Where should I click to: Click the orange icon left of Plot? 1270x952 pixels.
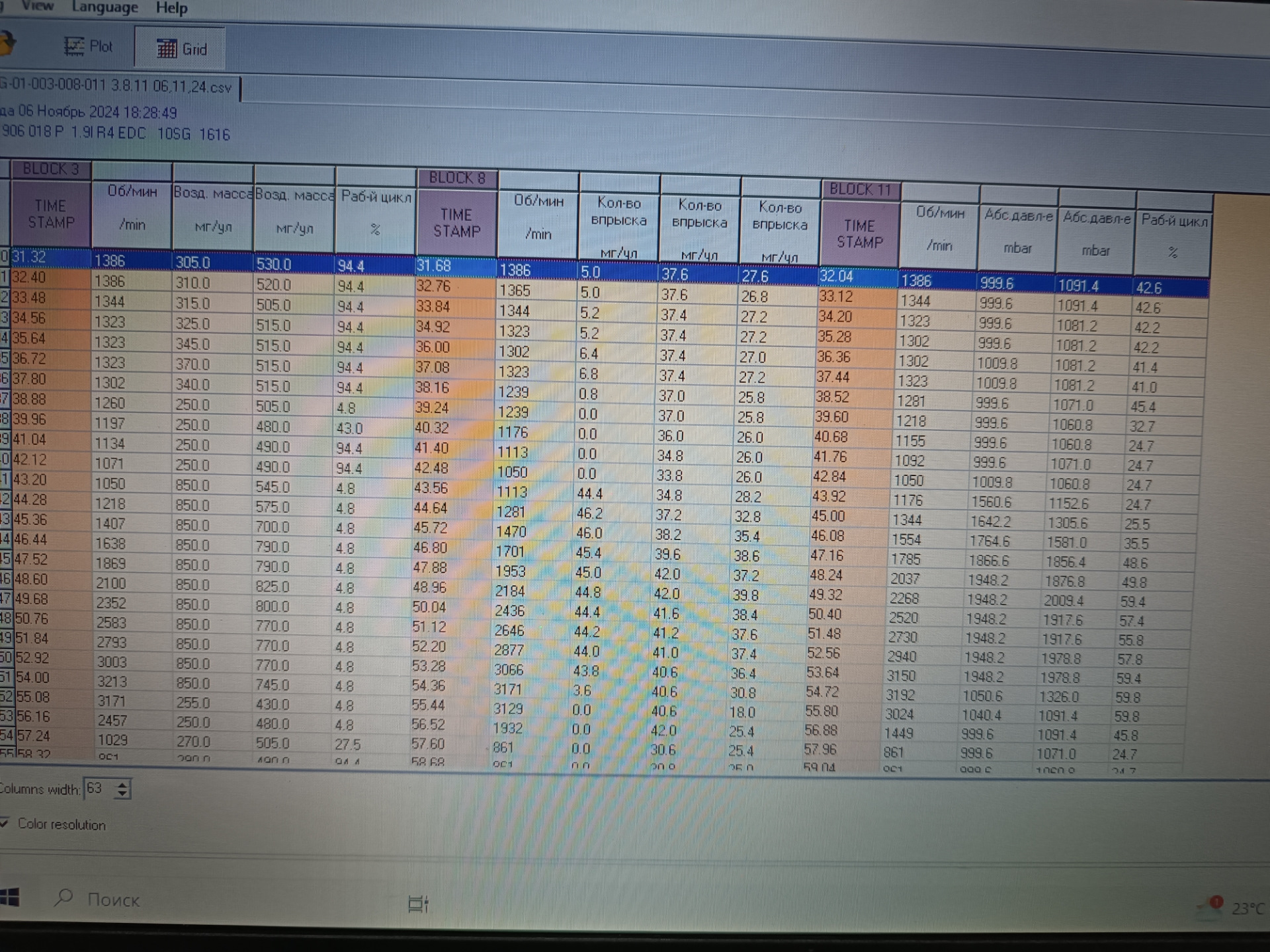7,44
